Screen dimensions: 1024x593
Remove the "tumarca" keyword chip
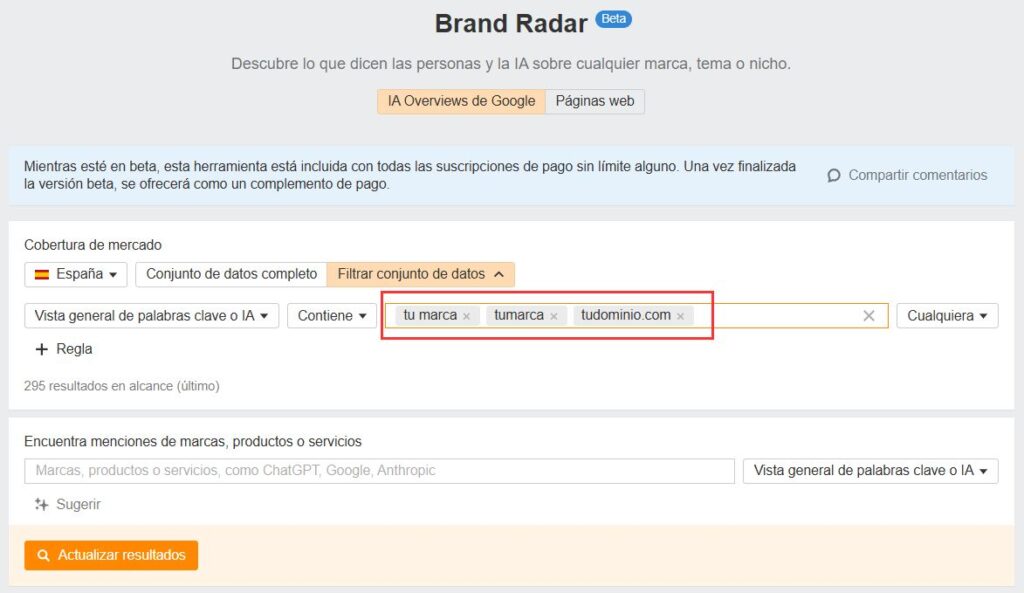[554, 316]
